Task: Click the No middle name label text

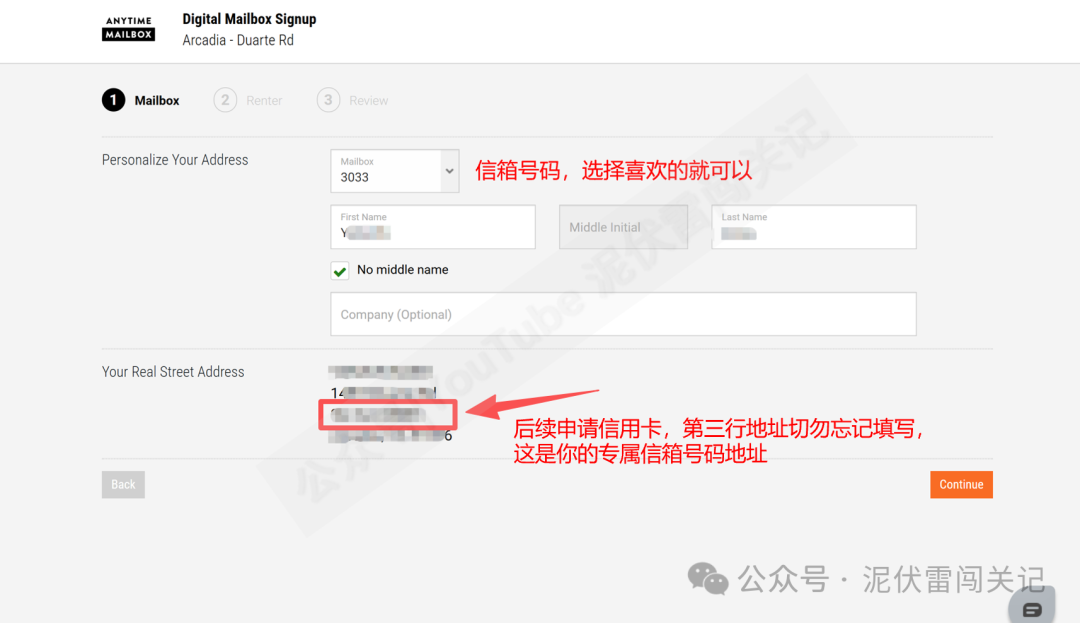Action: click(x=402, y=270)
